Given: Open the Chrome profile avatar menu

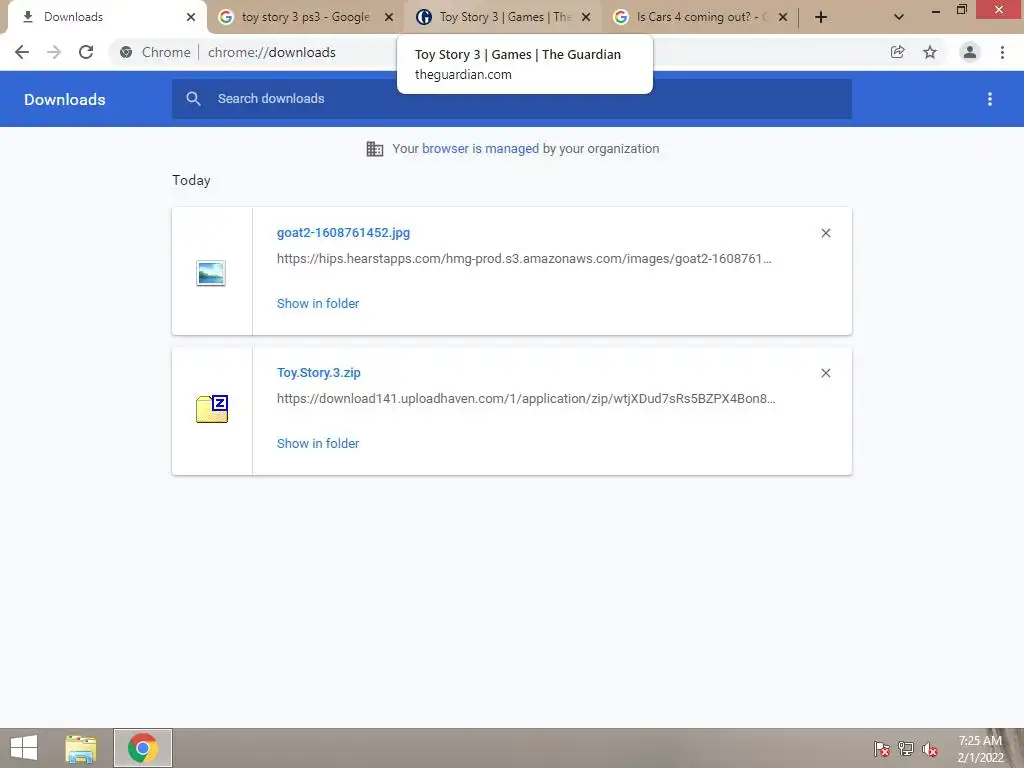Looking at the screenshot, I should coord(970,52).
